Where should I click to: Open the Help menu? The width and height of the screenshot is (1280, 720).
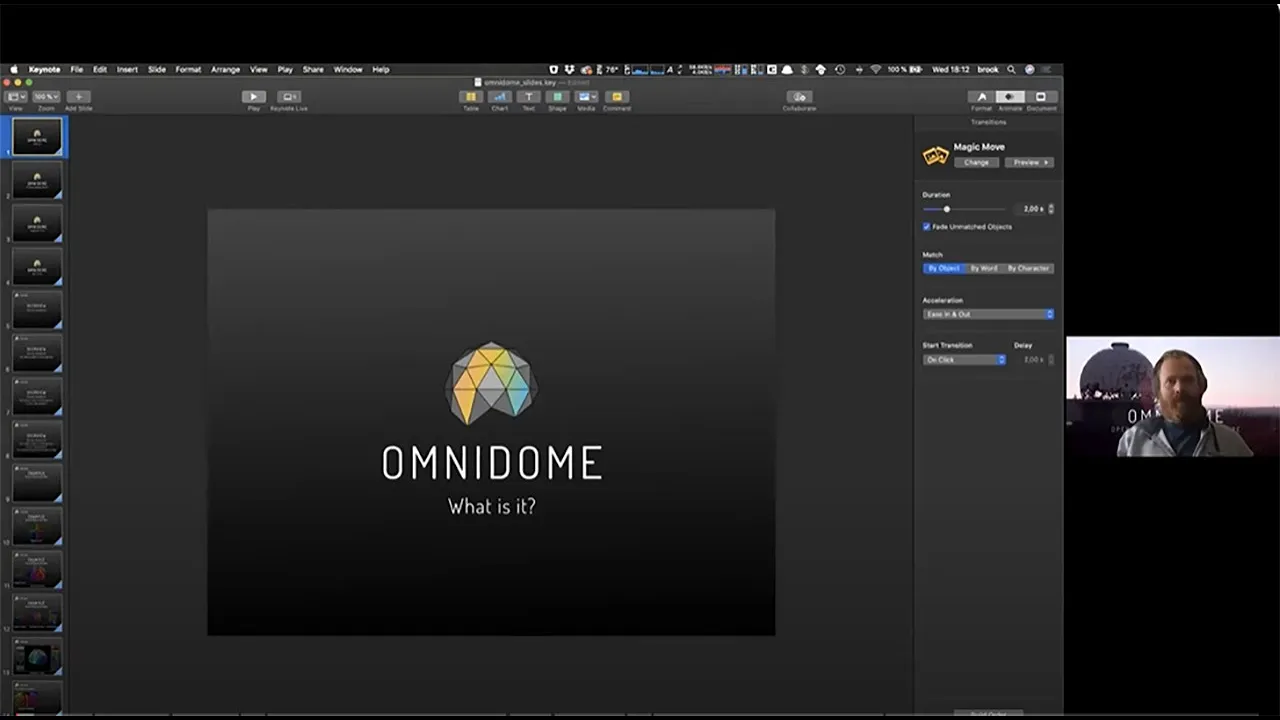381,70
